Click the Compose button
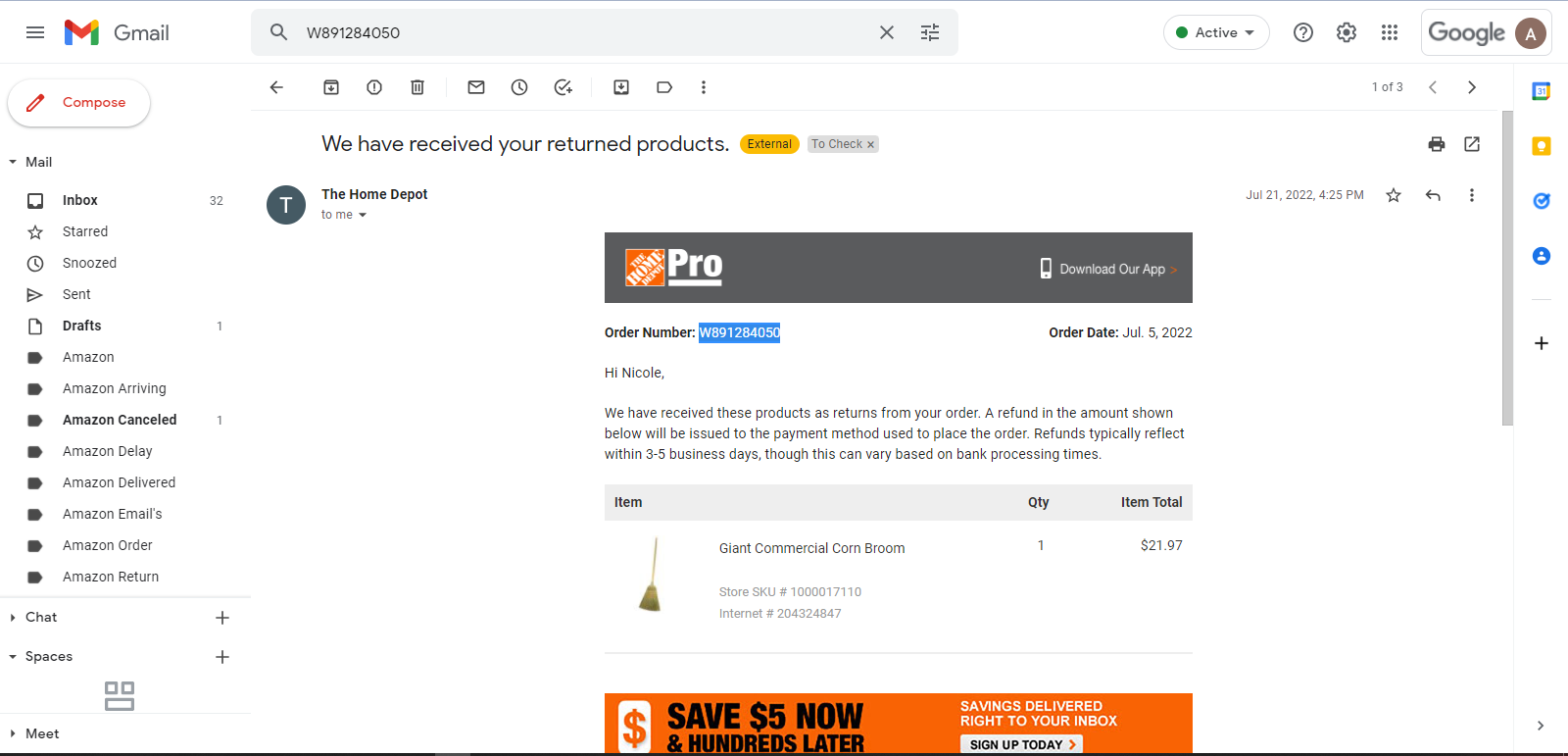The height and width of the screenshot is (756, 1568). pos(78,103)
